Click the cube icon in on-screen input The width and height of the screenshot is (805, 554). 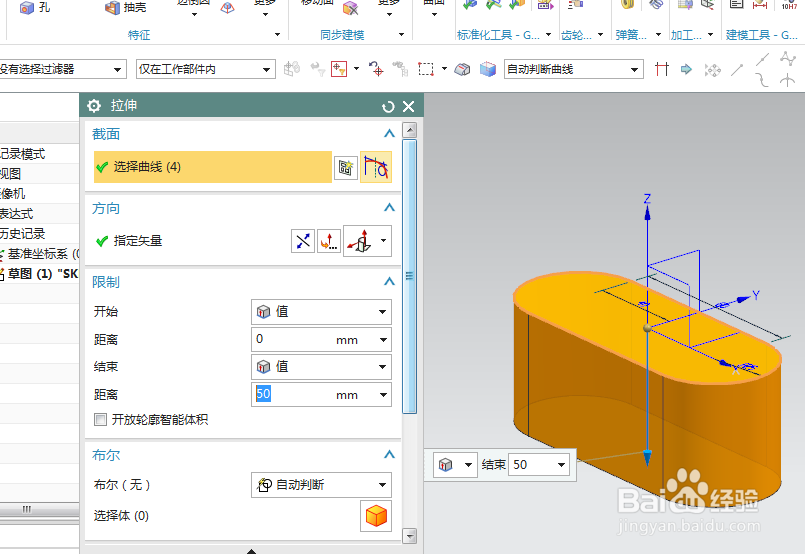tap(446, 465)
